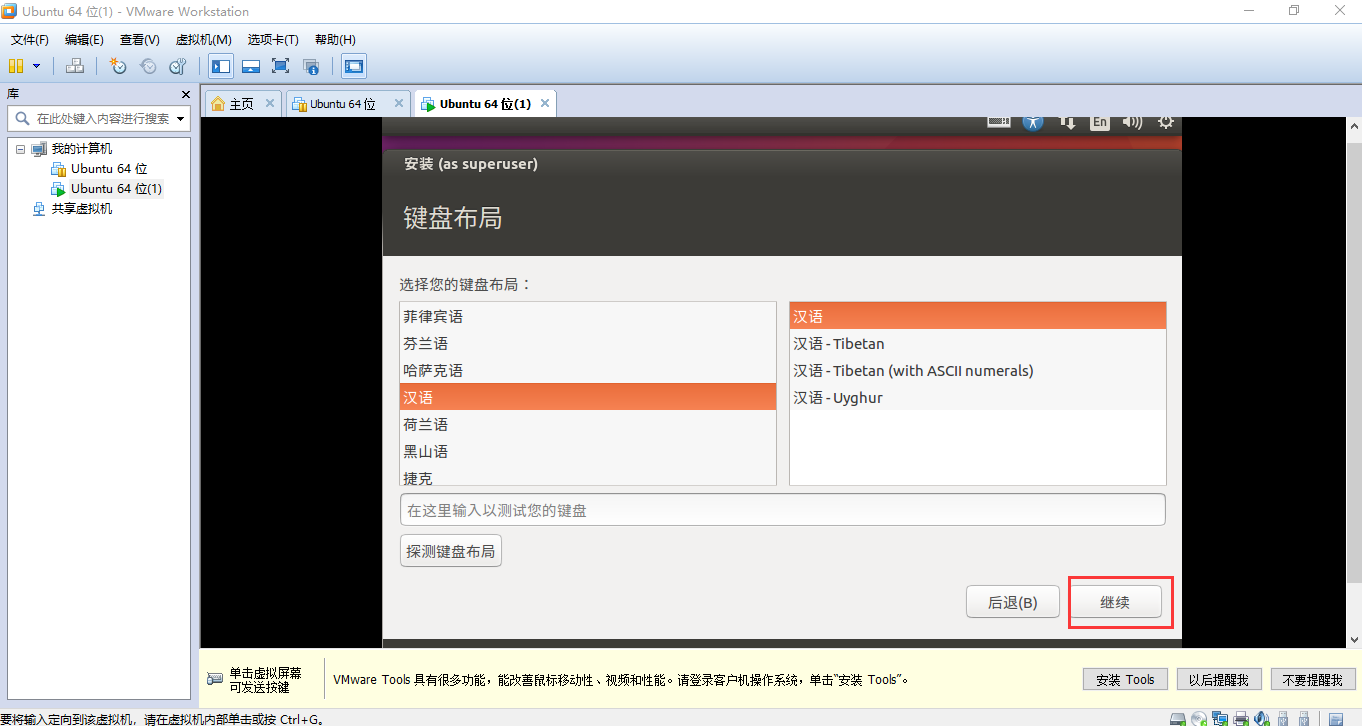
Task: Click the 不要提醒我 button
Action: click(x=1312, y=680)
